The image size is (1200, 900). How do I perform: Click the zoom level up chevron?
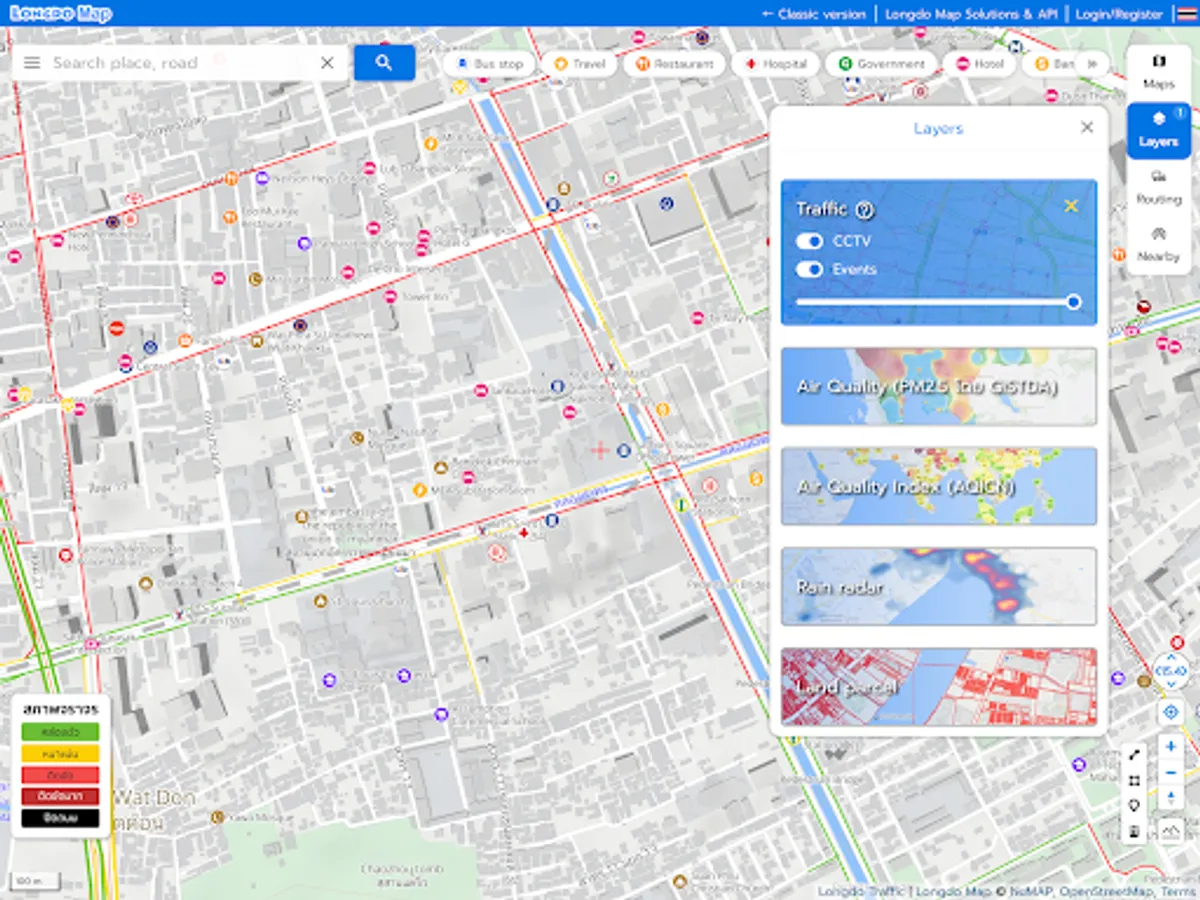[1171, 657]
